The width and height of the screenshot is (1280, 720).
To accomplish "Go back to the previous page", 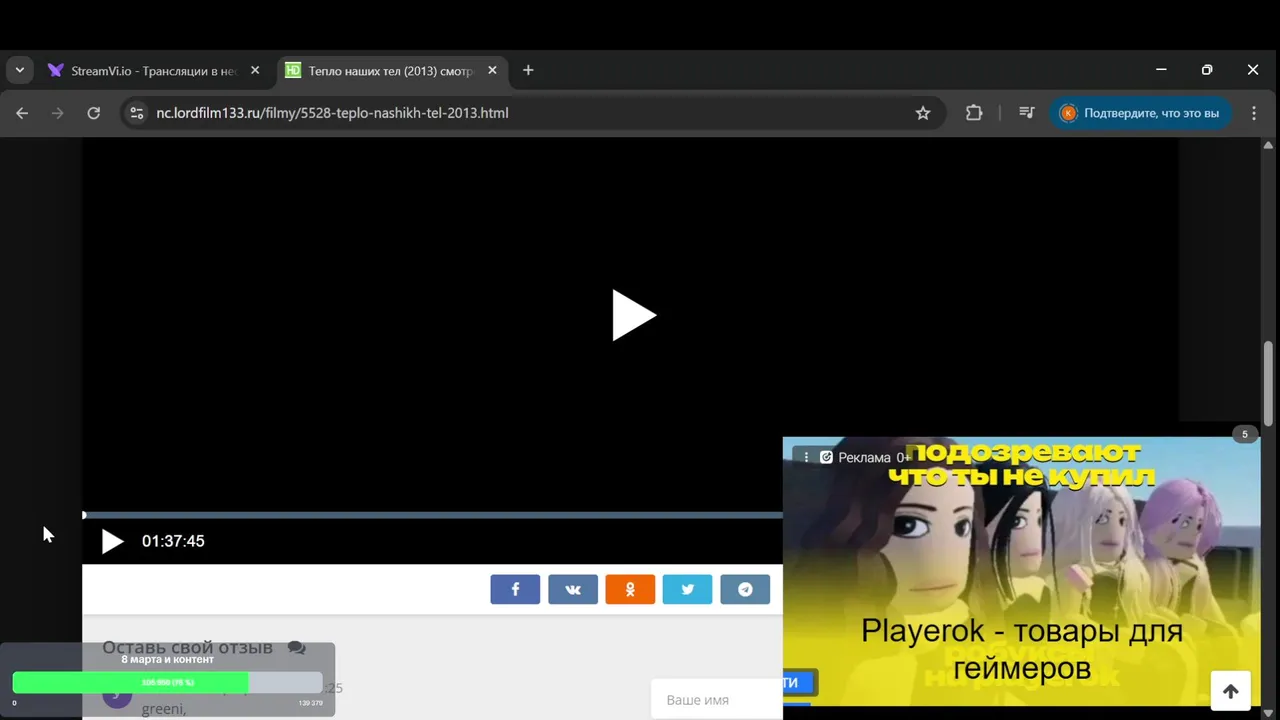I will point(22,113).
